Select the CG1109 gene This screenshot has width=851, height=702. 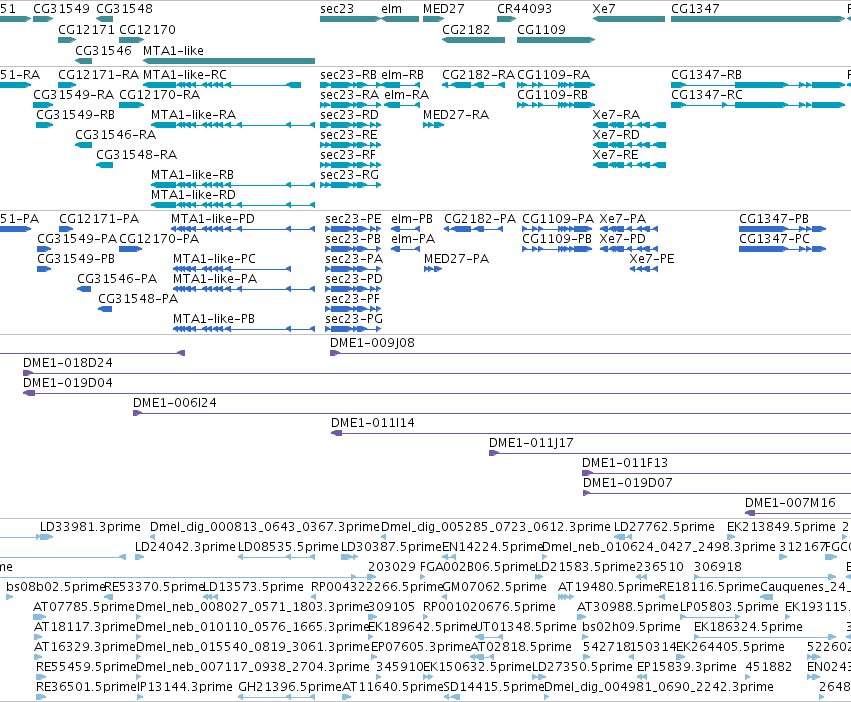[x=556, y=40]
